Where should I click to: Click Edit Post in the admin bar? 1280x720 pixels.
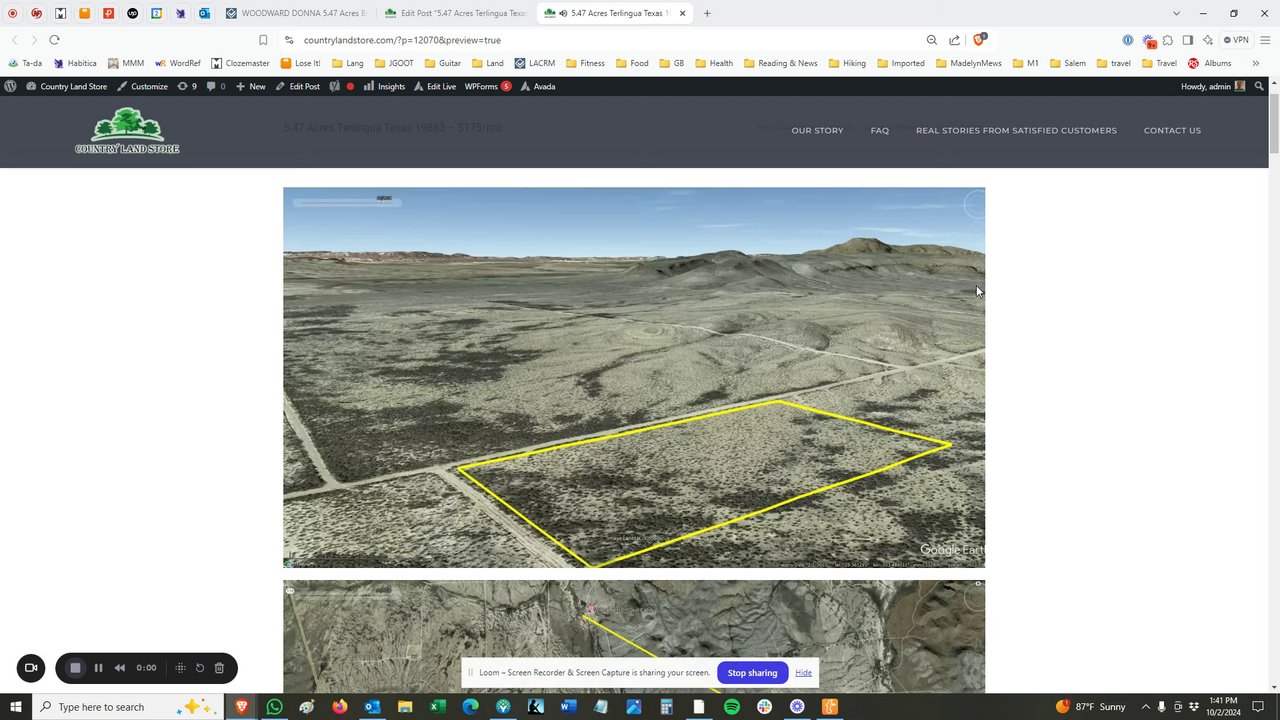point(297,86)
